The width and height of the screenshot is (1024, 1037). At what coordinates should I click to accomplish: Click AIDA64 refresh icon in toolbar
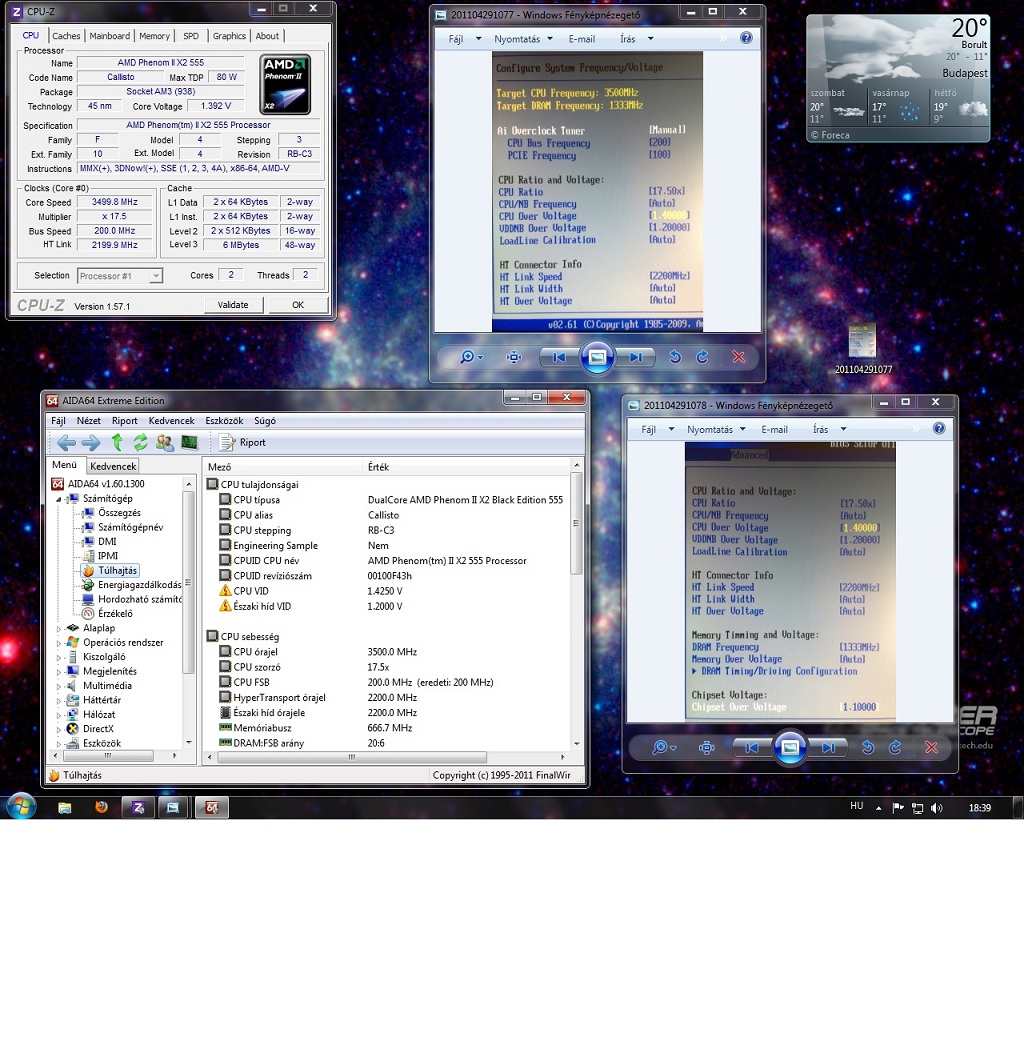pyautogui.click(x=140, y=442)
